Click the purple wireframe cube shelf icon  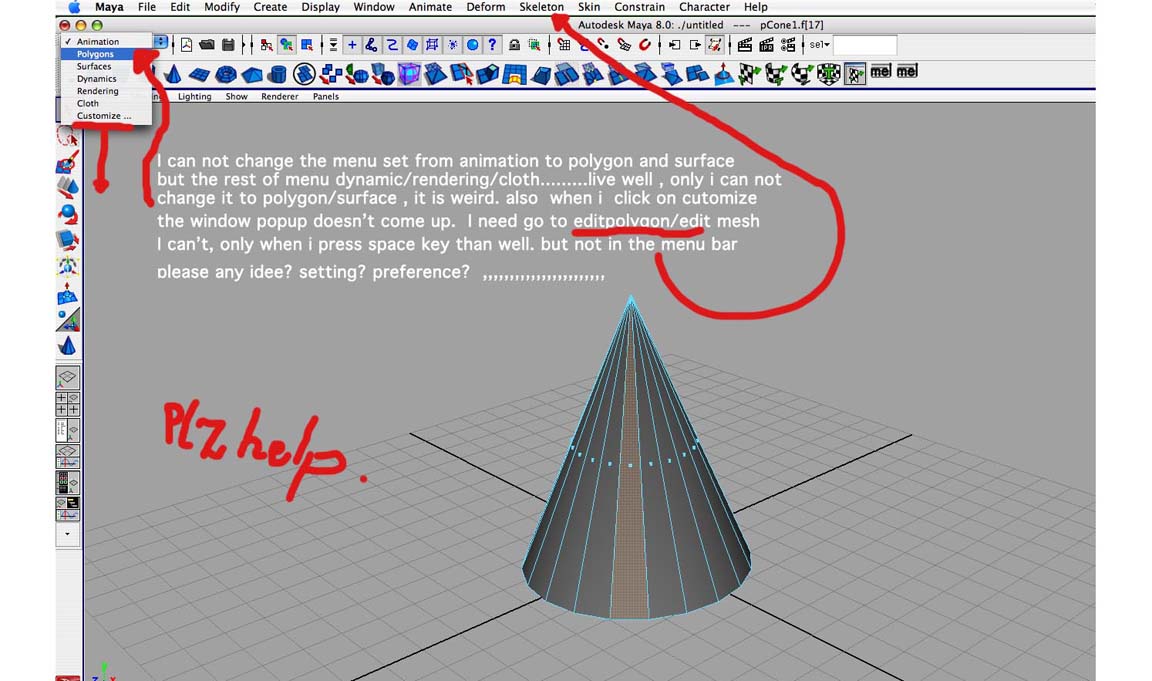point(409,73)
